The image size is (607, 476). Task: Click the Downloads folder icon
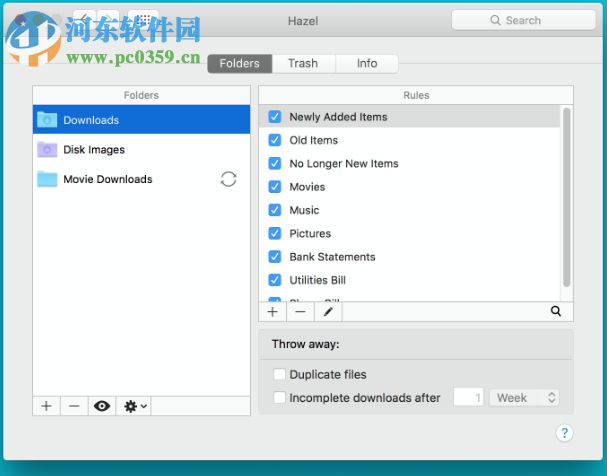click(47, 120)
